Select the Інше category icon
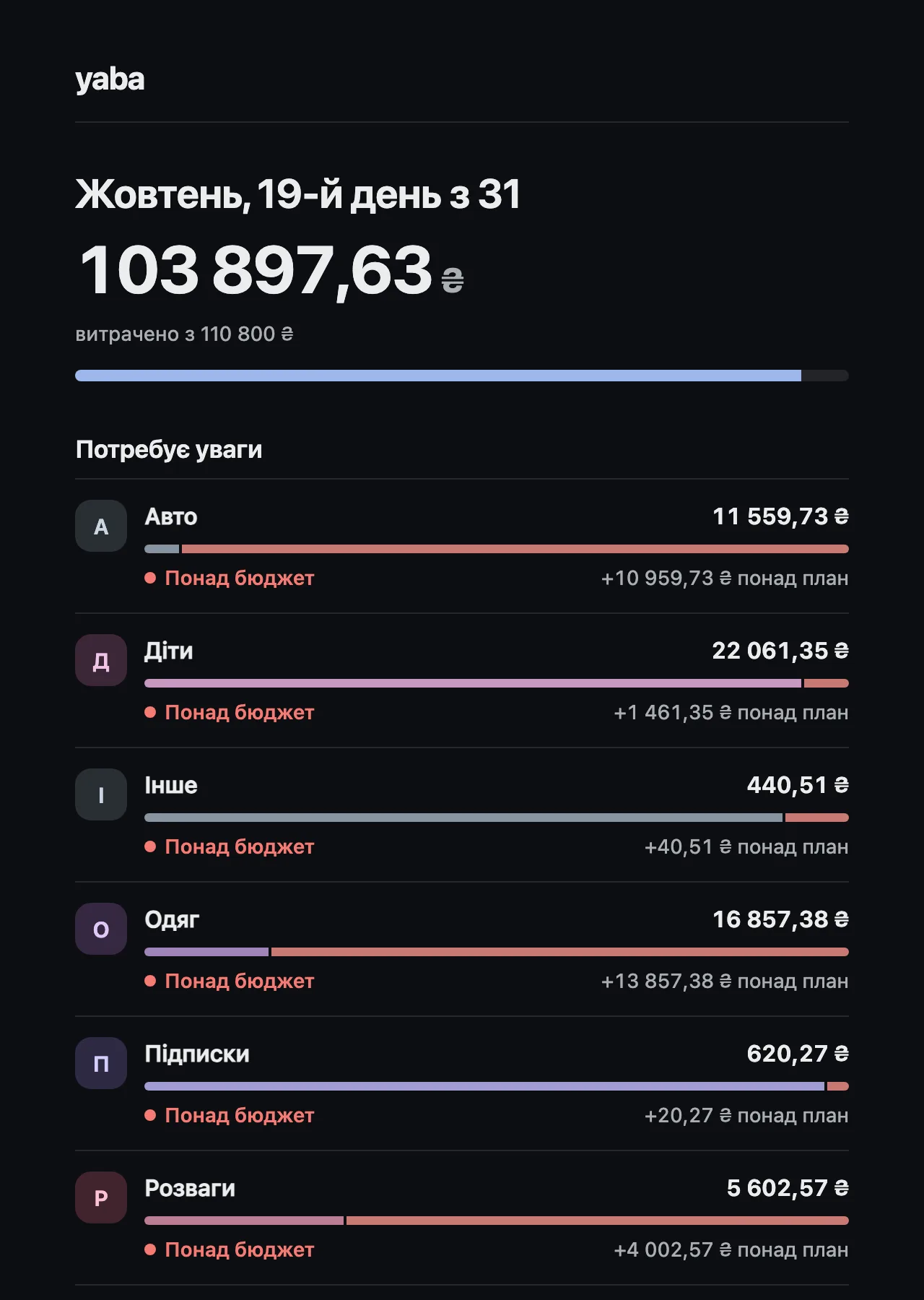924x1300 pixels. click(x=101, y=794)
